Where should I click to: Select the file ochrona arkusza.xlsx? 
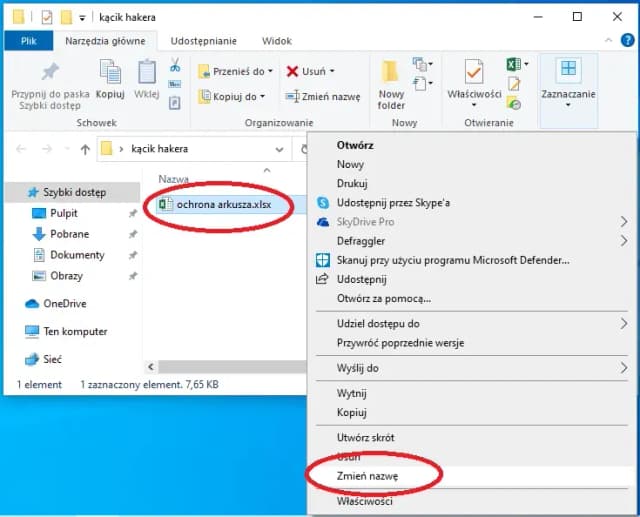[x=222, y=205]
